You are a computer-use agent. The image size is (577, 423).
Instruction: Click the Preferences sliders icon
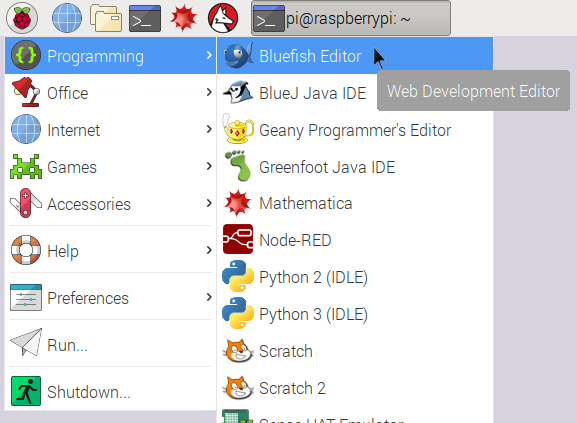(25, 297)
